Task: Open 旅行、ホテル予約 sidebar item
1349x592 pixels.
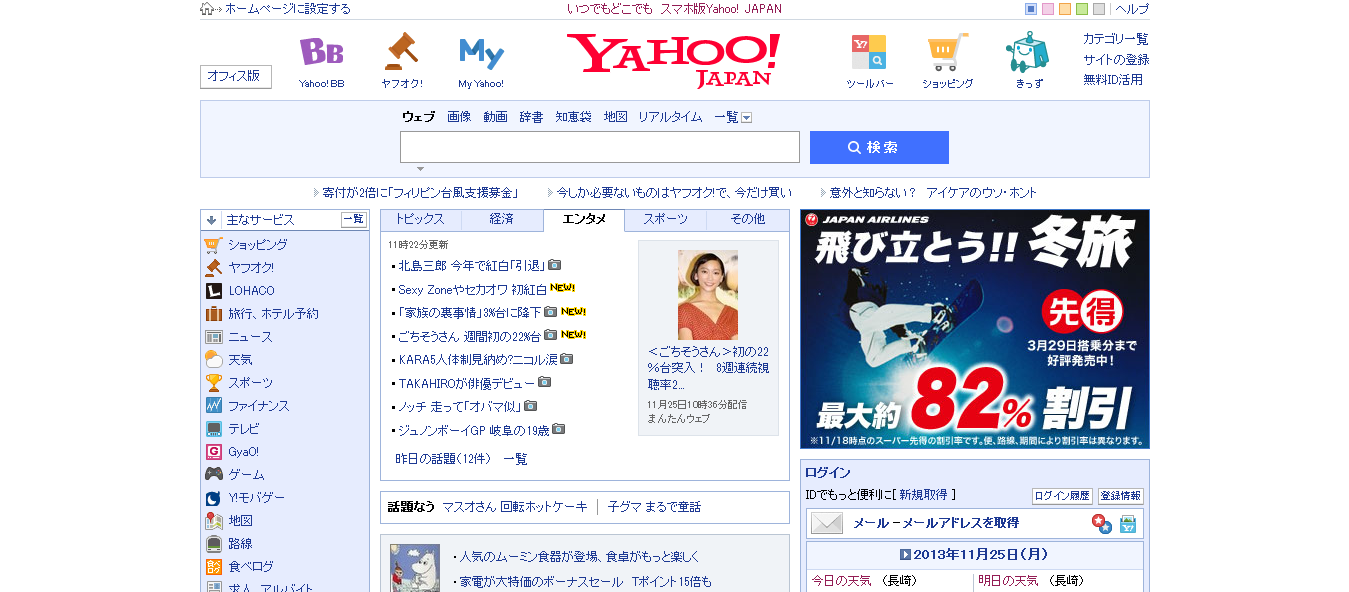Action: point(273,314)
